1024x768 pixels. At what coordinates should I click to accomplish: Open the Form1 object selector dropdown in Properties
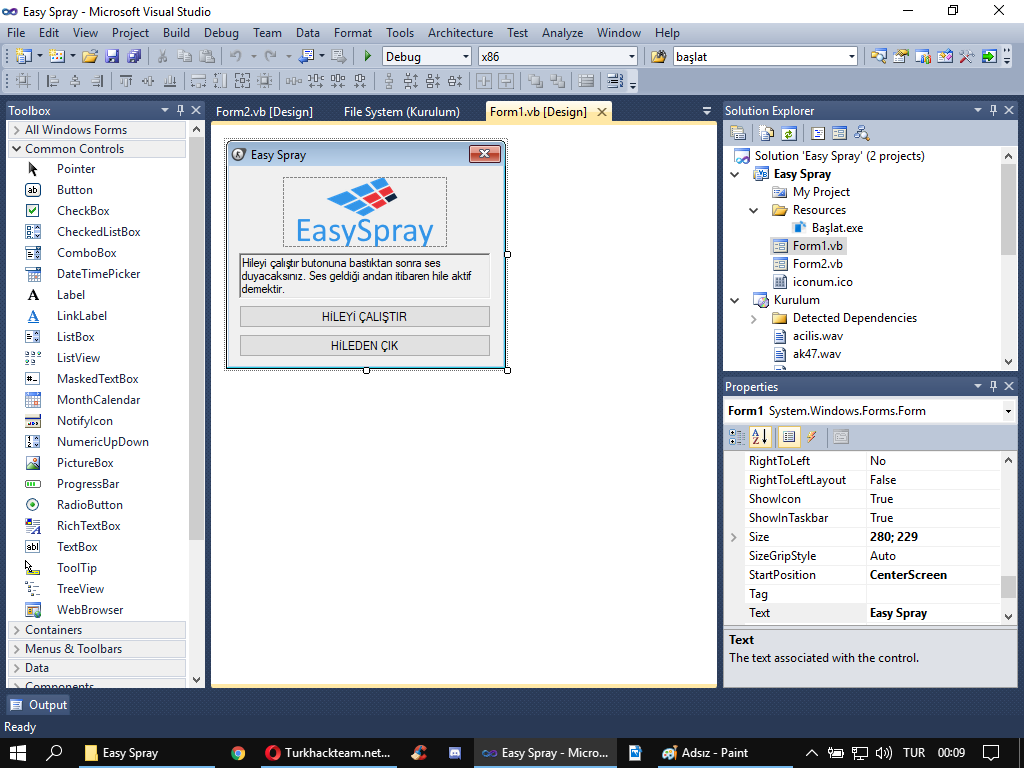click(x=1008, y=411)
